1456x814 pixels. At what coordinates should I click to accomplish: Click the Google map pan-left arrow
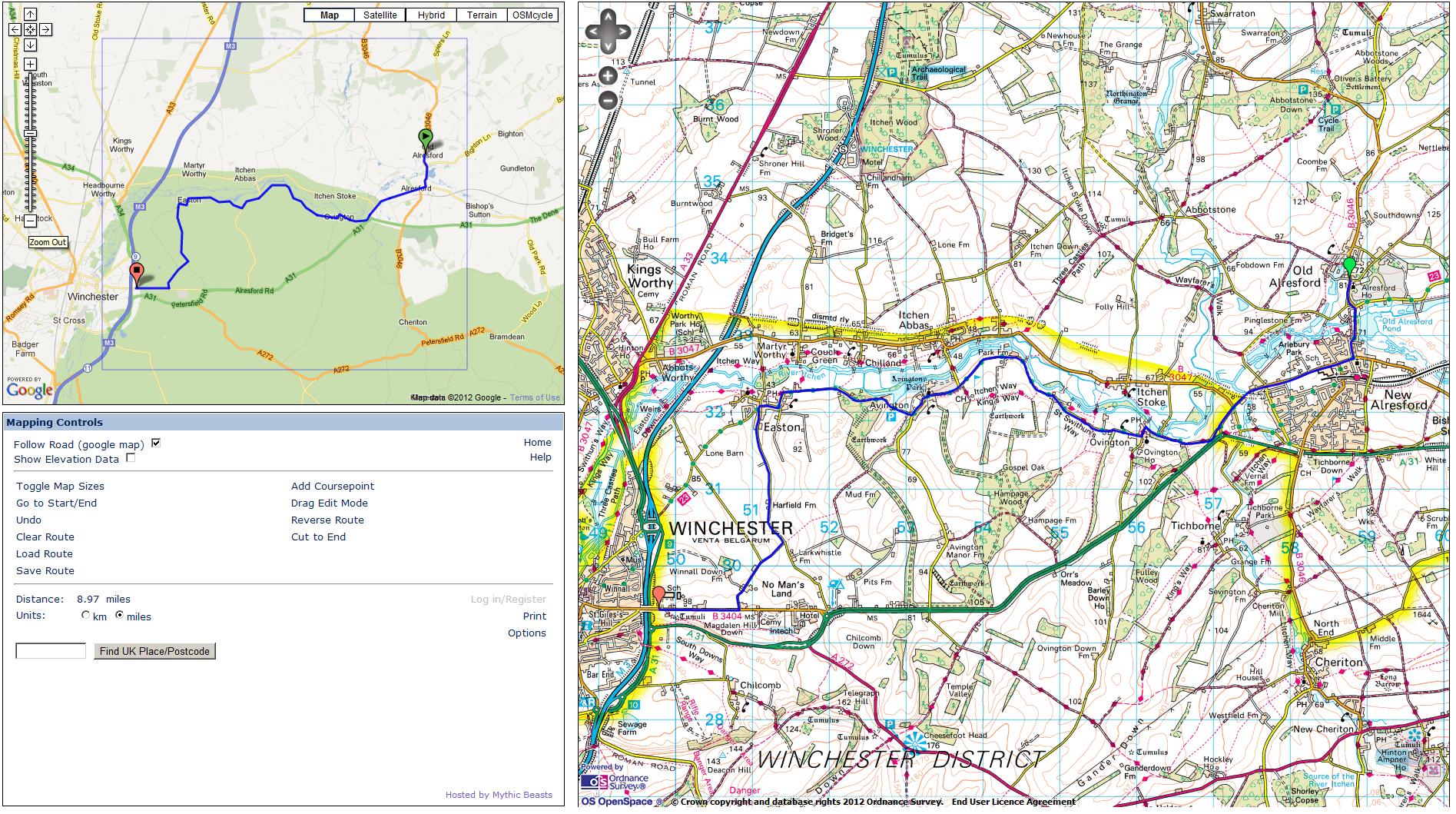pos(15,30)
